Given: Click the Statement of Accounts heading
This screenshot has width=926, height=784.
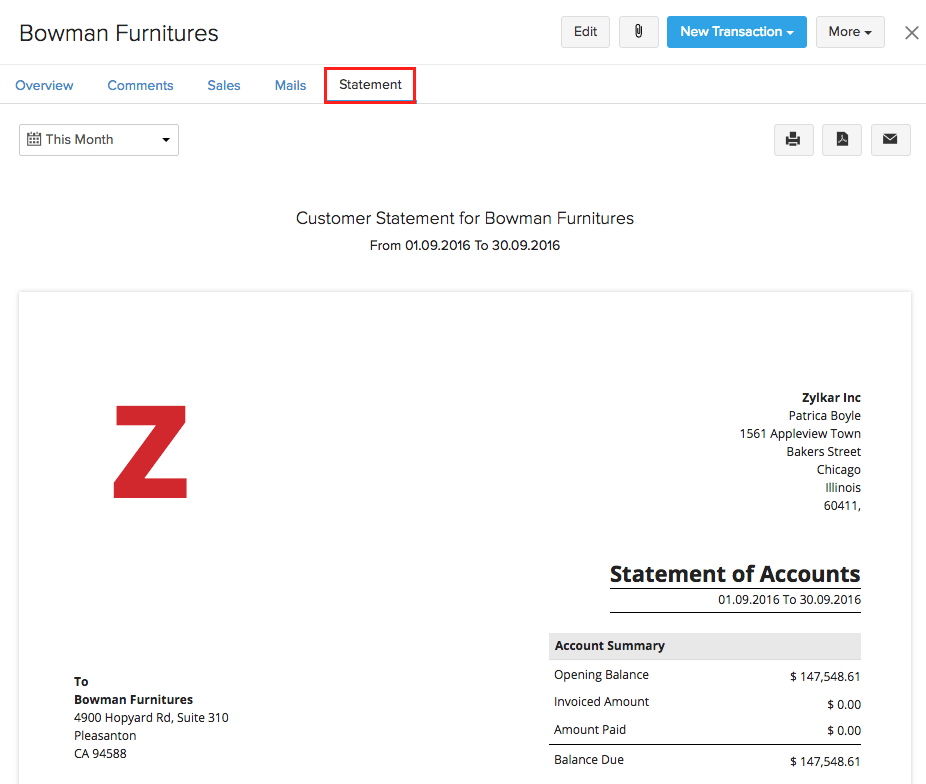Looking at the screenshot, I should 734,574.
